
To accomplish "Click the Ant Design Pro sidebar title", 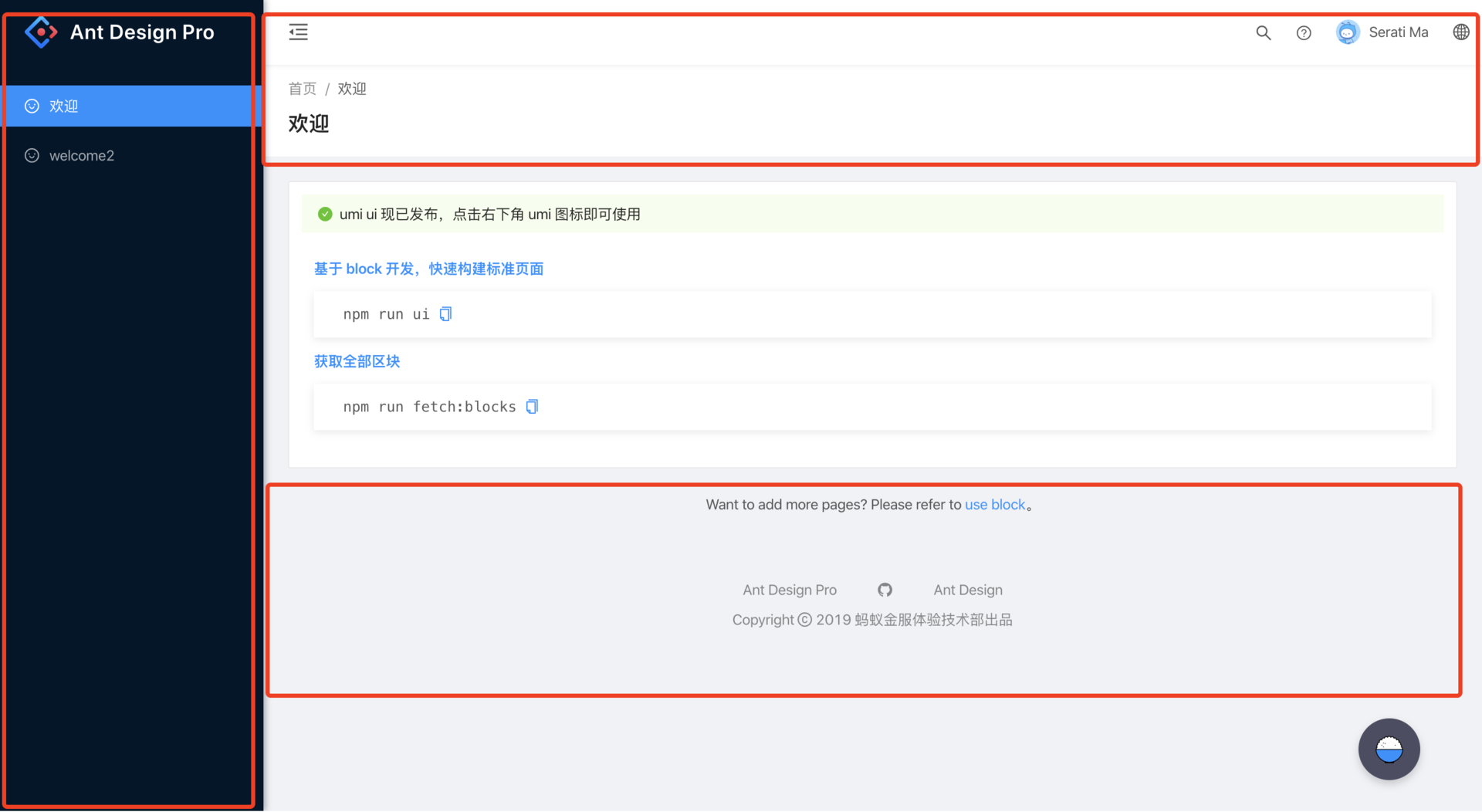I will pos(142,32).
